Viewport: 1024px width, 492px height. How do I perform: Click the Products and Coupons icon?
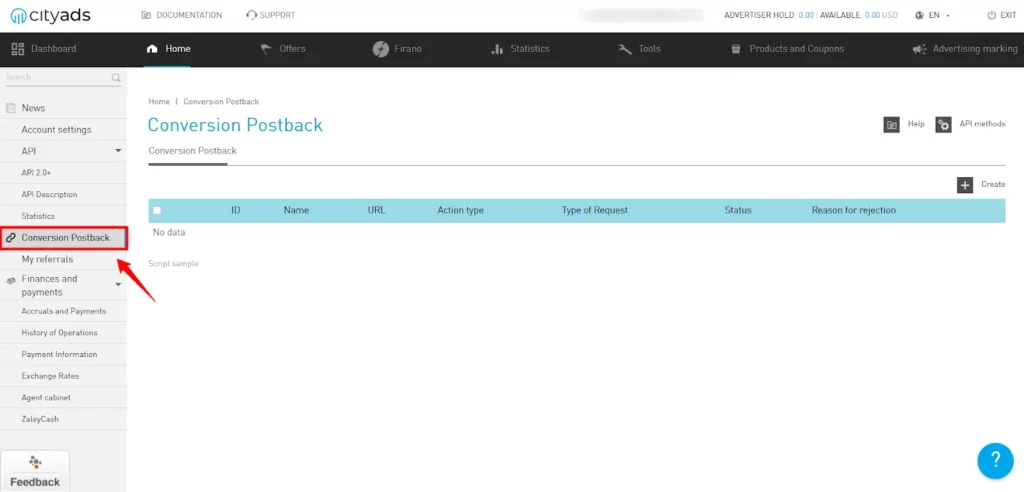coord(736,49)
